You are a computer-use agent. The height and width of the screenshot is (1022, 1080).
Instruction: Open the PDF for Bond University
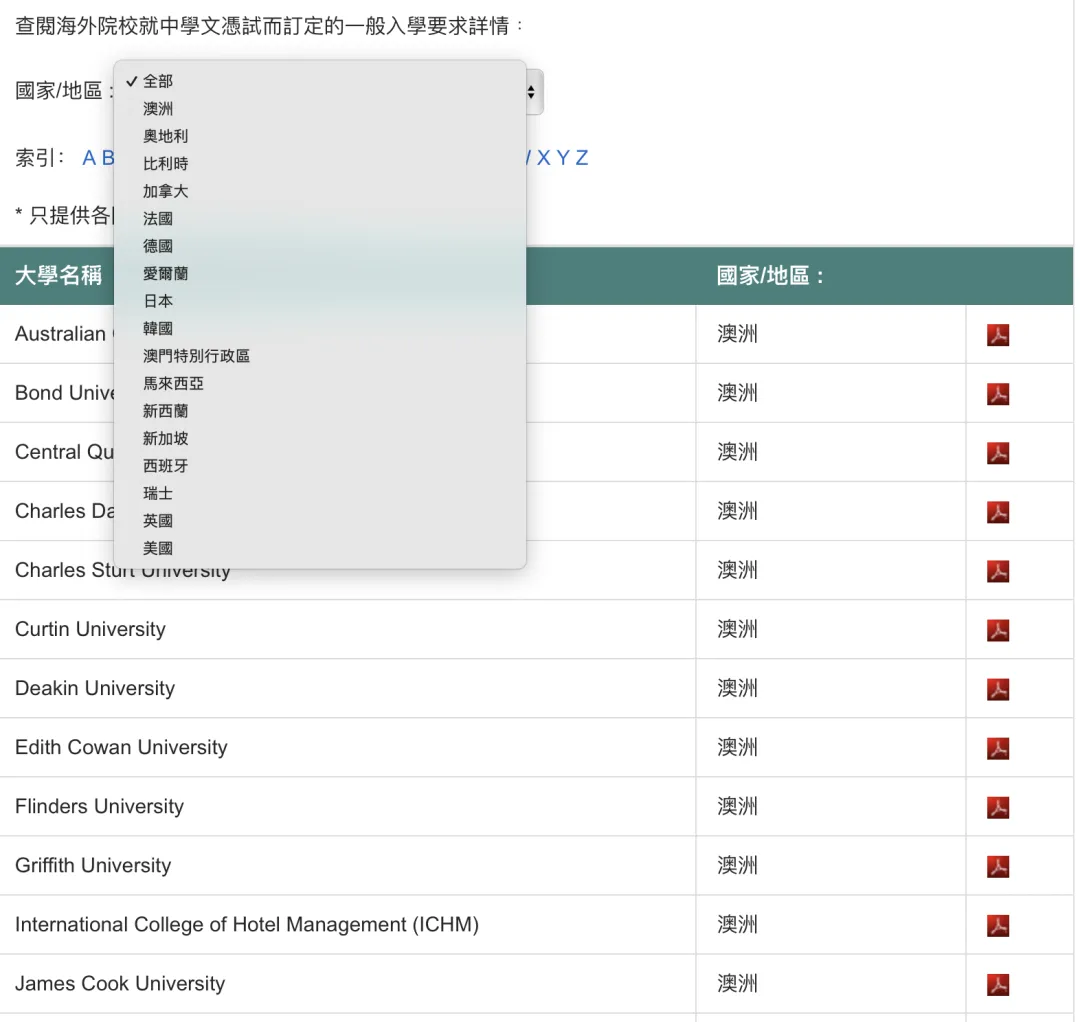[x=997, y=393]
